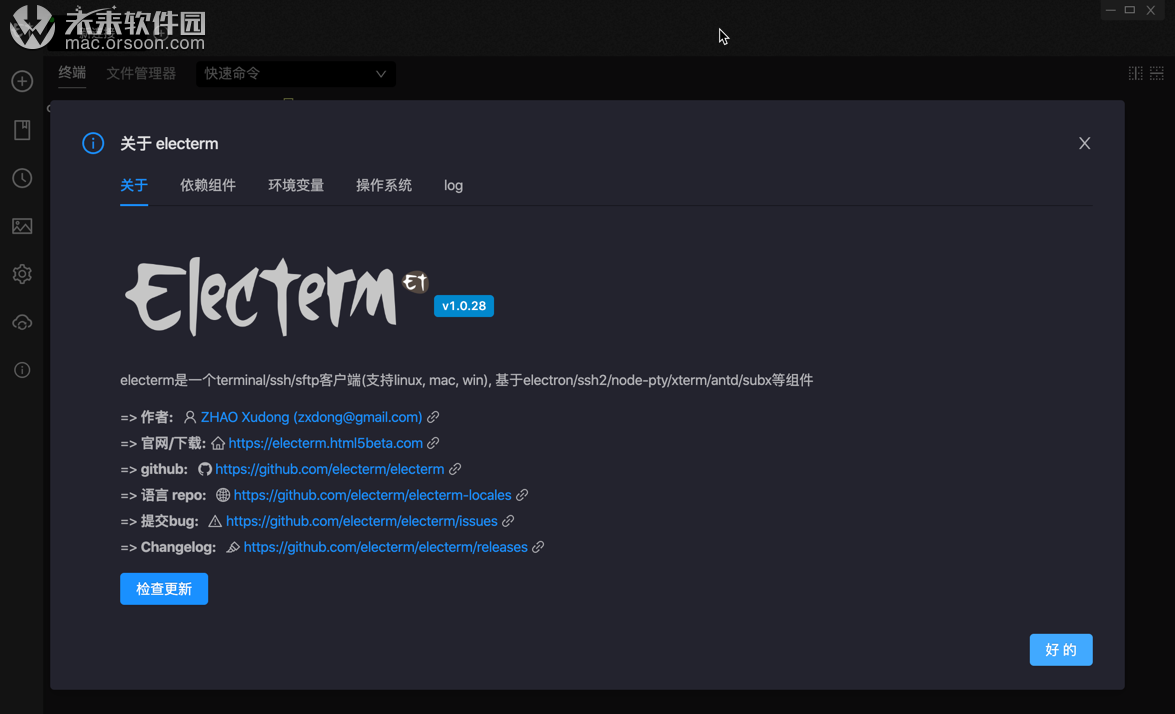1175x714 pixels.
Task: Click the link icon after electerm-locales URL
Action: pyautogui.click(x=522, y=494)
